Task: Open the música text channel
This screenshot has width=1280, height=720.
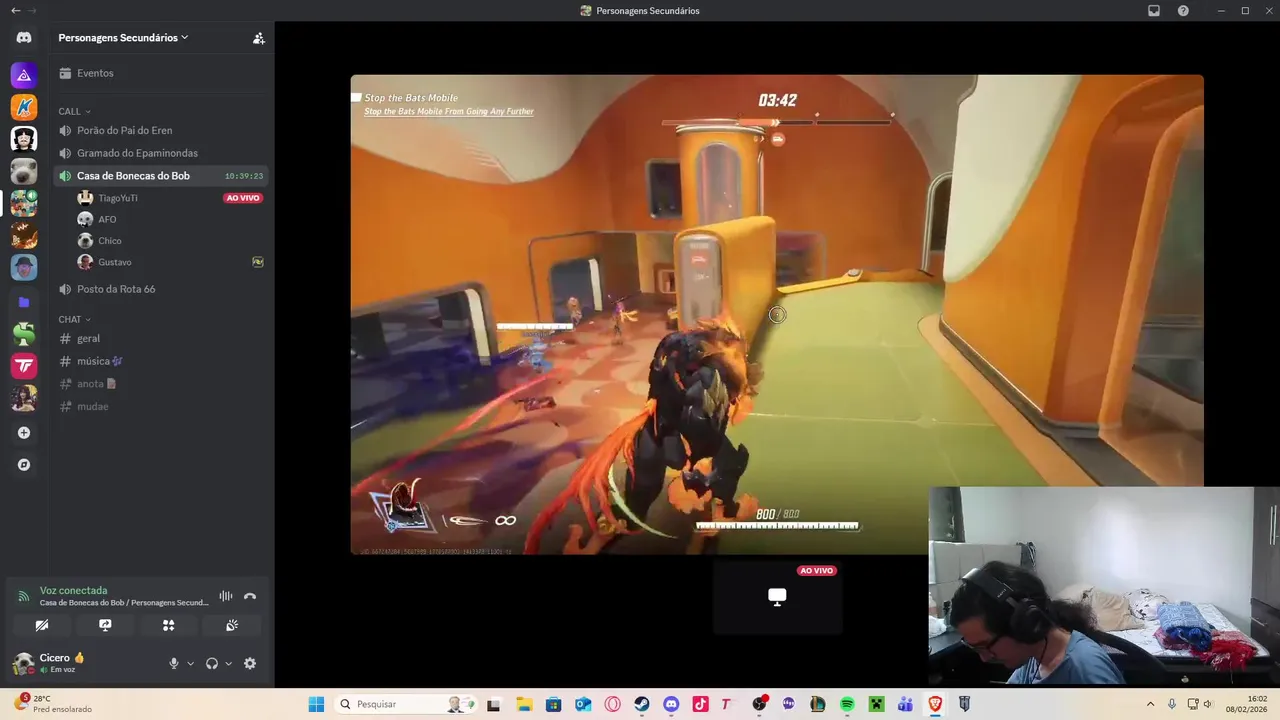Action: pyautogui.click(x=161, y=361)
